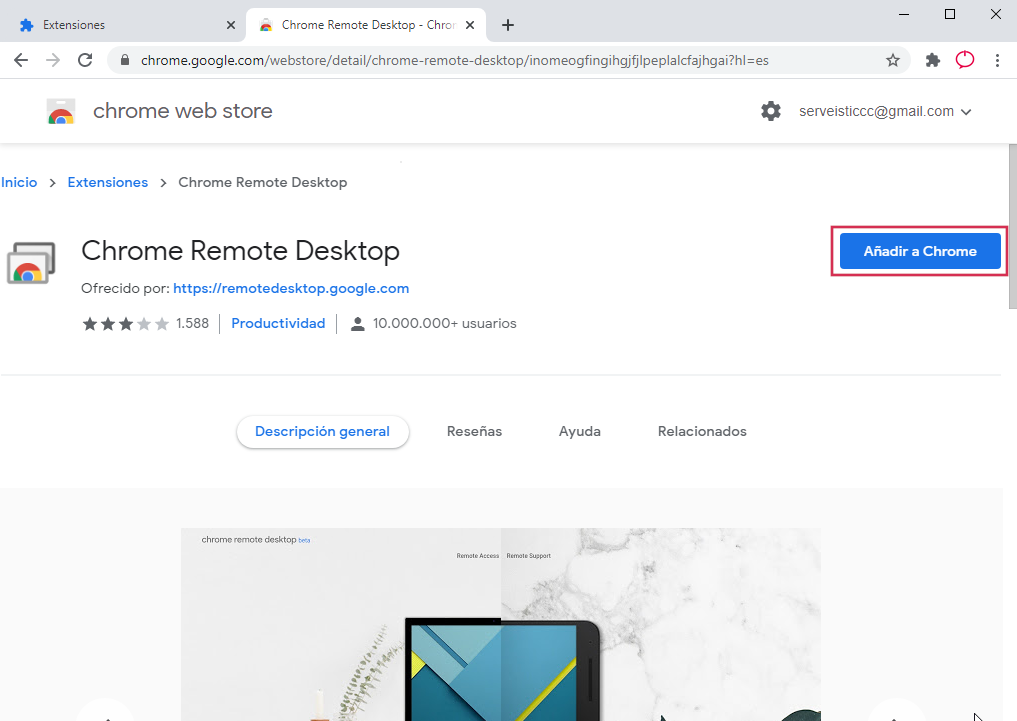Go to Inicio breadcrumb link

pos(19,182)
